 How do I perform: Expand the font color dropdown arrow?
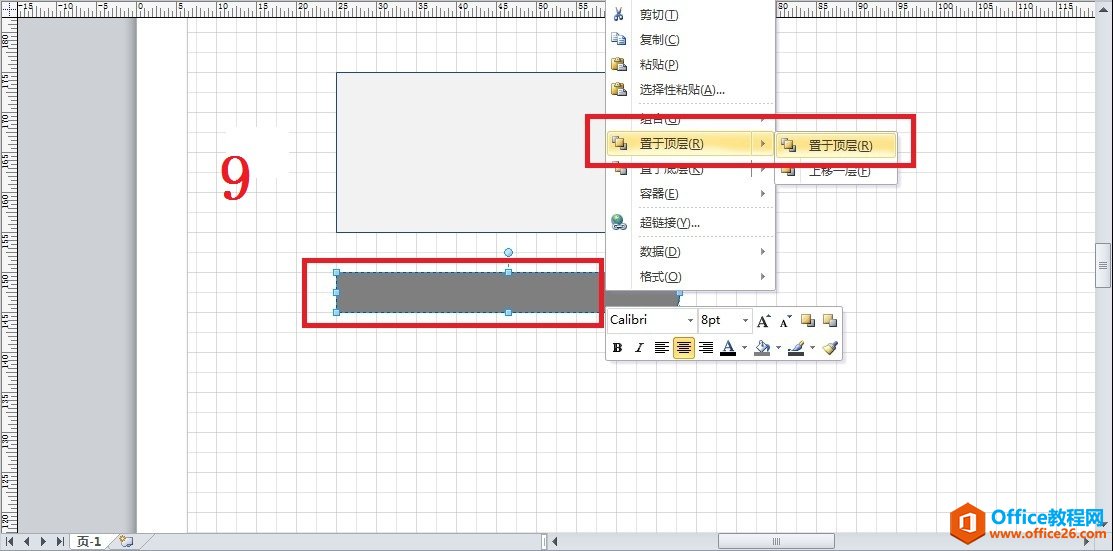click(744, 348)
